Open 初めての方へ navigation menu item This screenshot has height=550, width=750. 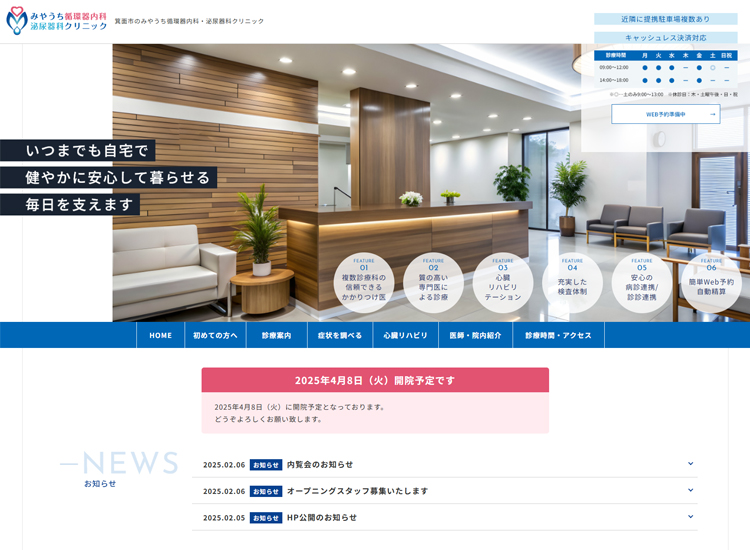click(x=215, y=335)
